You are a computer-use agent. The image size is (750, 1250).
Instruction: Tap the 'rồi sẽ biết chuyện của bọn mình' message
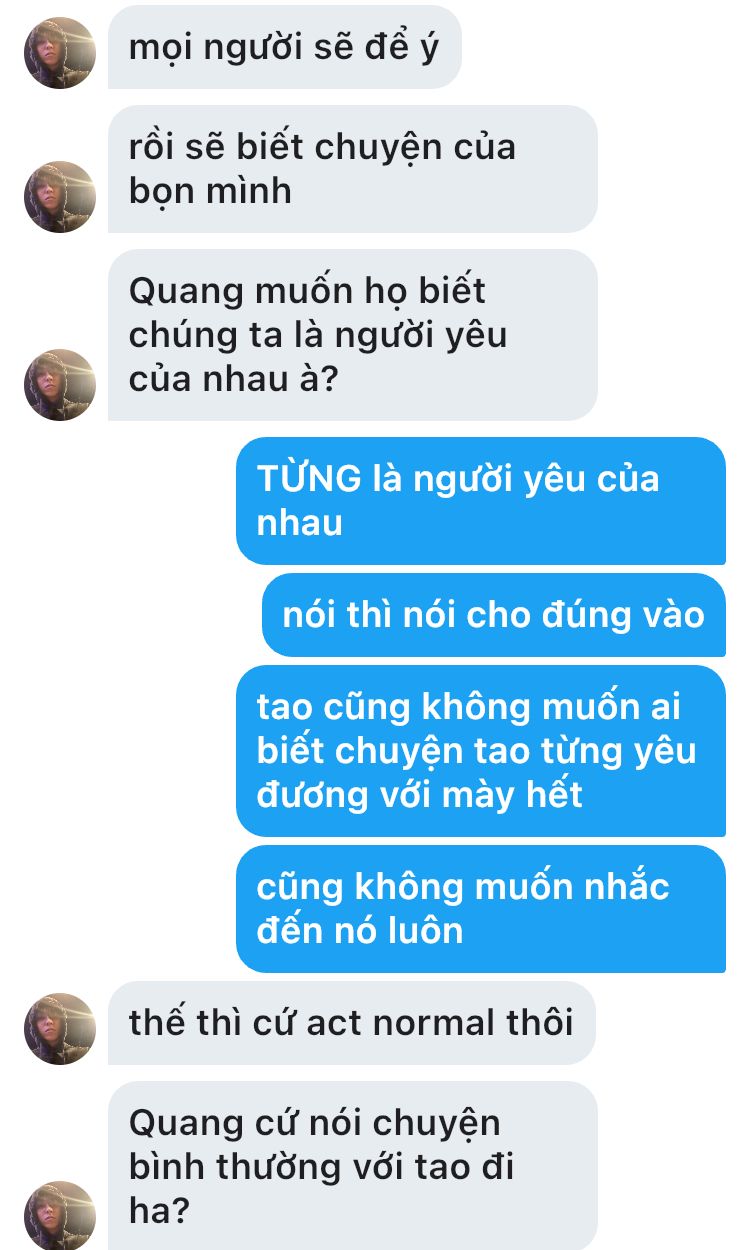tap(353, 169)
